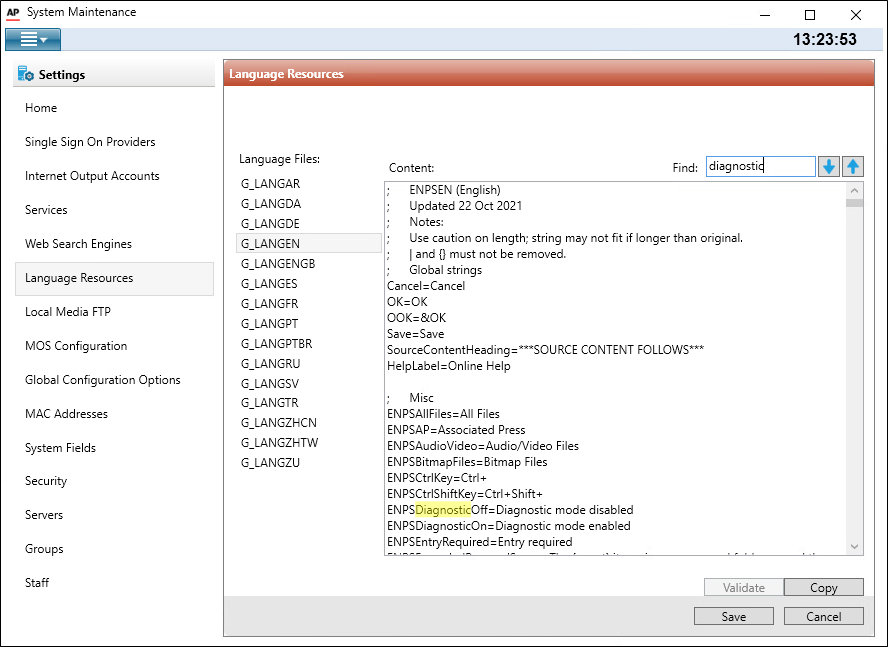Choose the G_LANGPTBR language file
888x647 pixels.
click(276, 344)
